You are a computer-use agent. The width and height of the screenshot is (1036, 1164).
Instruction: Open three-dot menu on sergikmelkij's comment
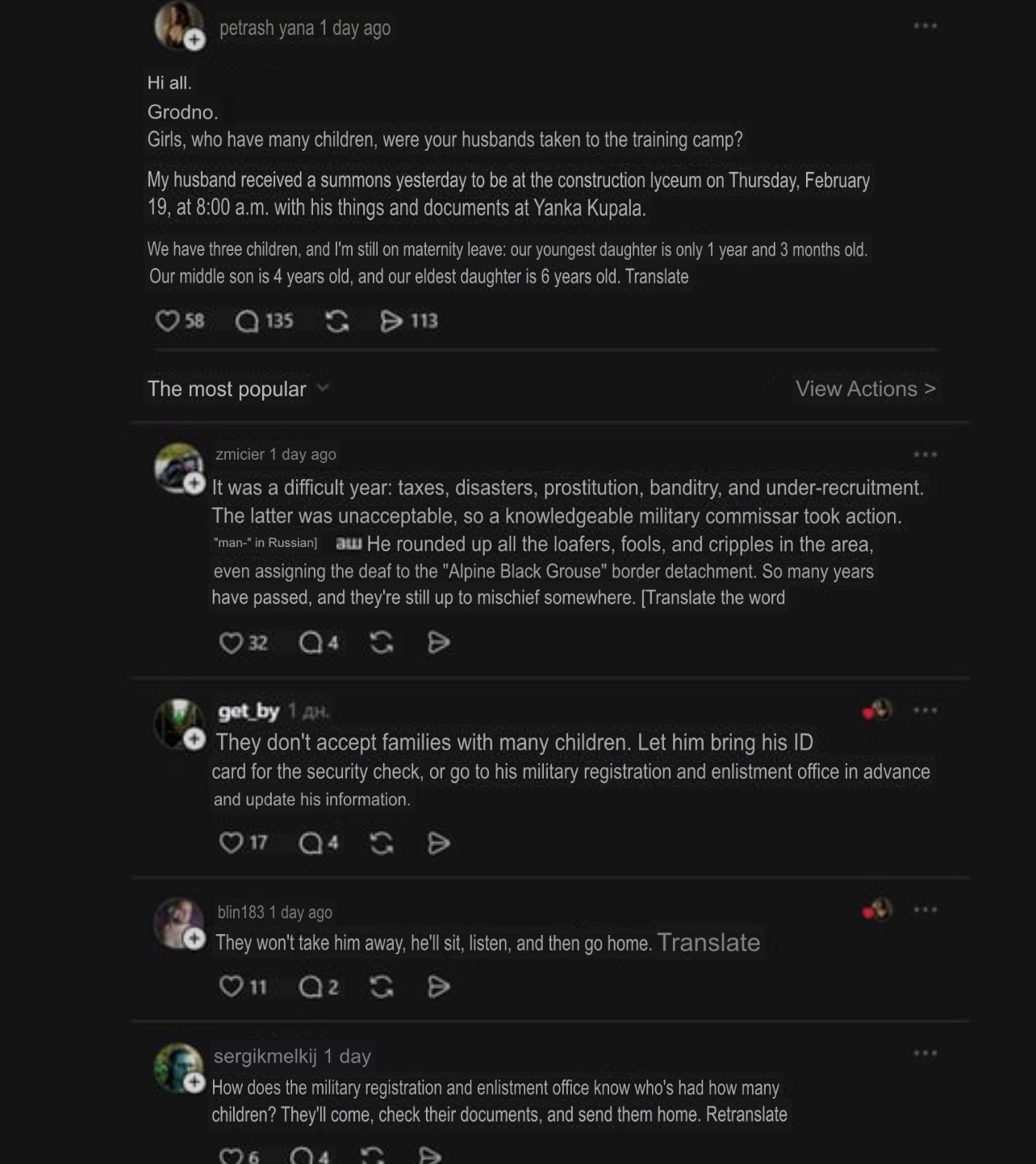click(925, 1053)
